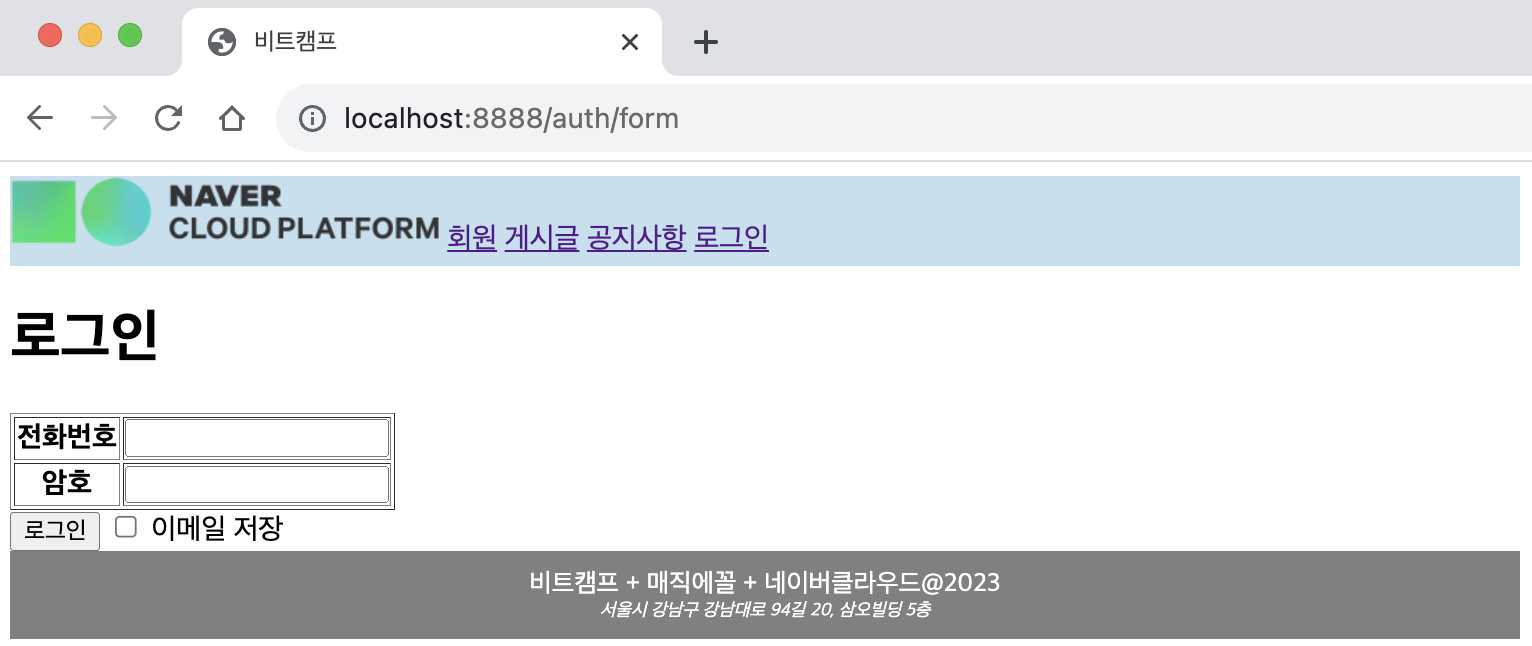The width and height of the screenshot is (1532, 646).
Task: Submit with the 로그인 button
Action: click(x=55, y=531)
